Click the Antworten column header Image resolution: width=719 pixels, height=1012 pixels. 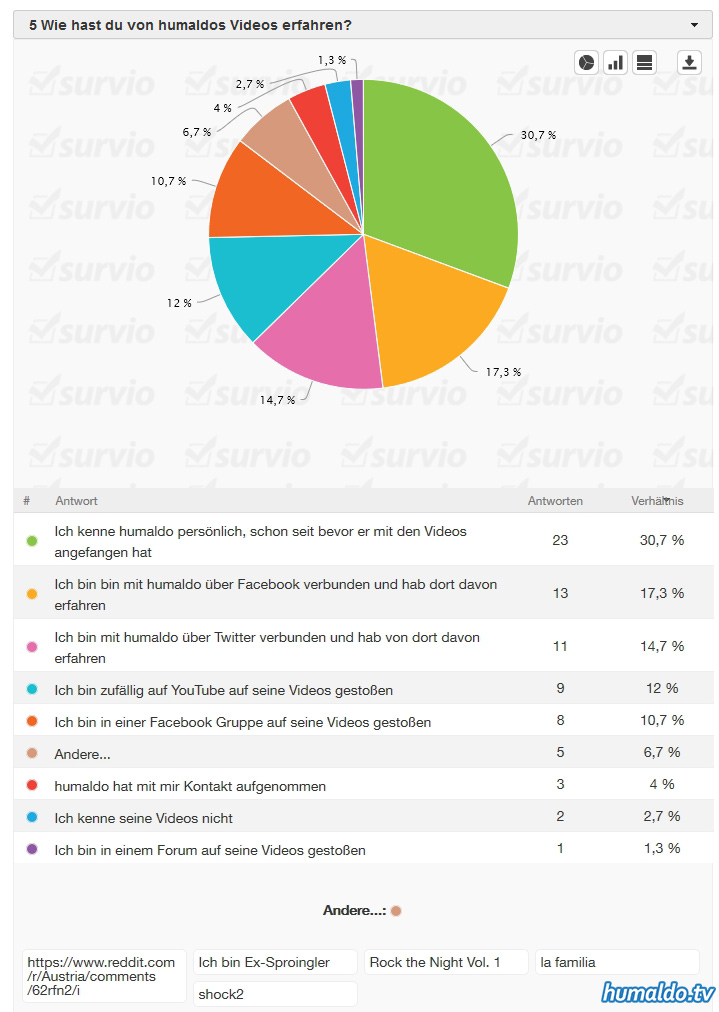click(555, 501)
